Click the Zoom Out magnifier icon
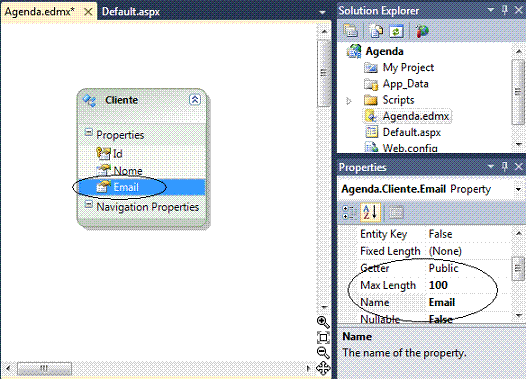Screen dimensions: 526x379 pos(323,353)
